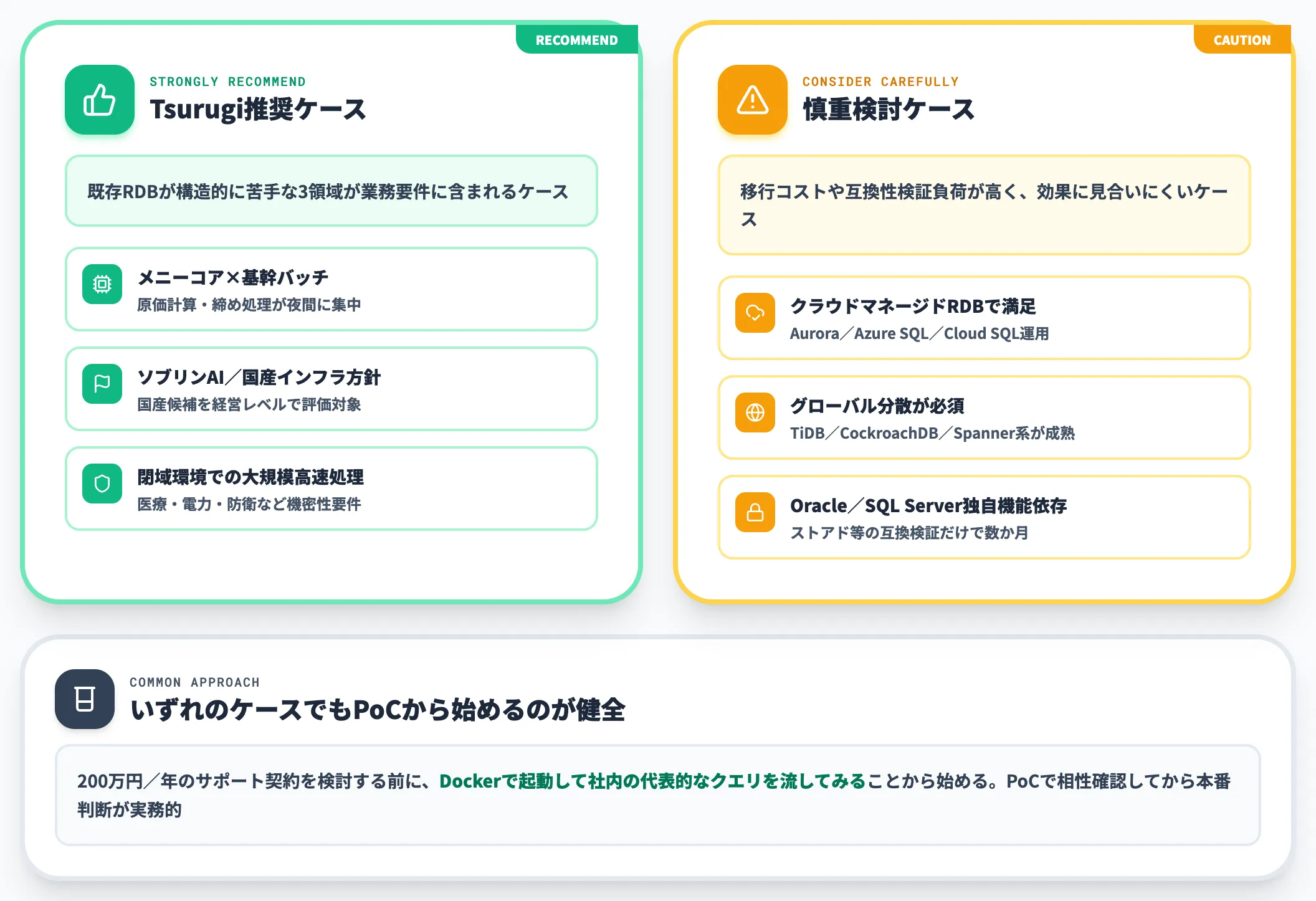Select the メニーコア×基幹バッチ card title

coord(232,277)
